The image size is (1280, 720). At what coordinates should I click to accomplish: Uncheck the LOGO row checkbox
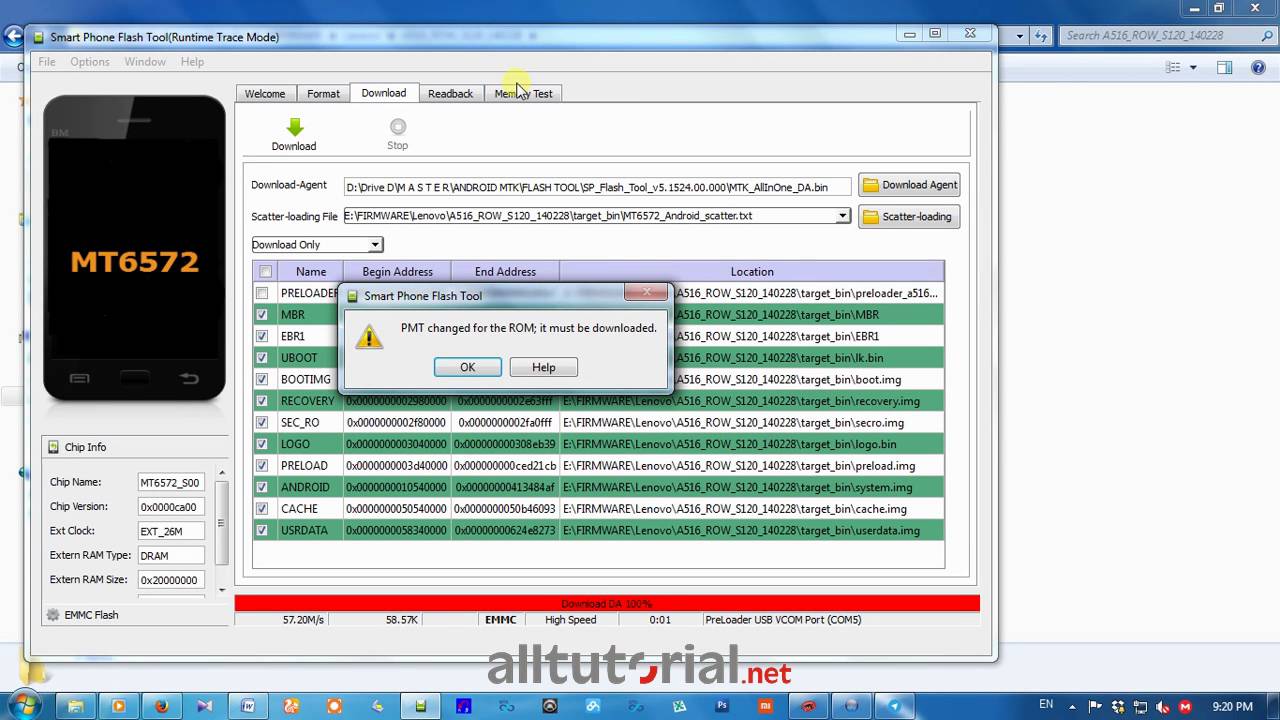coord(262,444)
